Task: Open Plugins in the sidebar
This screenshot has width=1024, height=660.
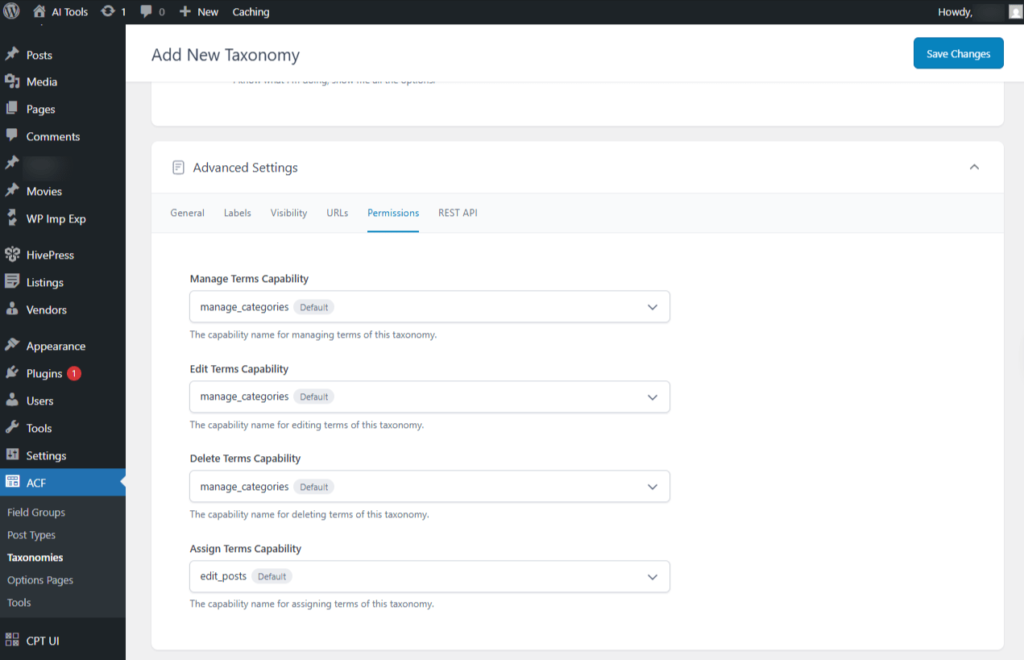Action: (44, 374)
